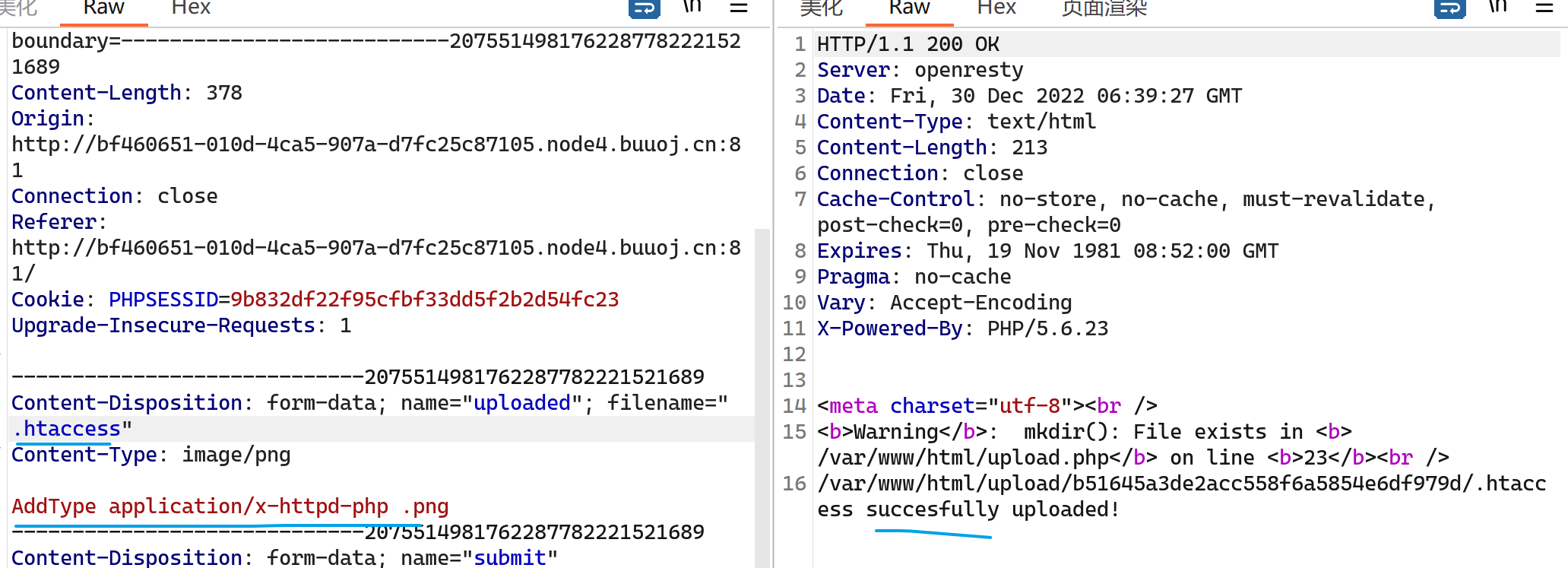
Task: Click the 'Upgrade-Insecure-Requests: 1' header line
Action: [182, 325]
